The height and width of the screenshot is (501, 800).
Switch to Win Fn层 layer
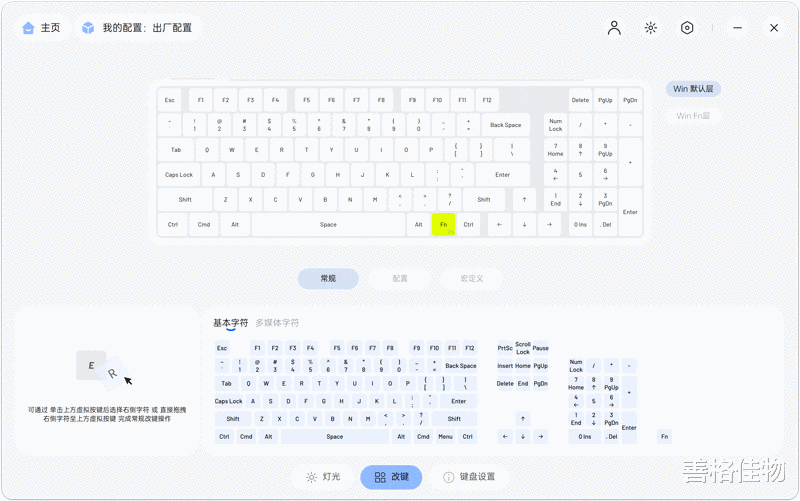tap(693, 116)
